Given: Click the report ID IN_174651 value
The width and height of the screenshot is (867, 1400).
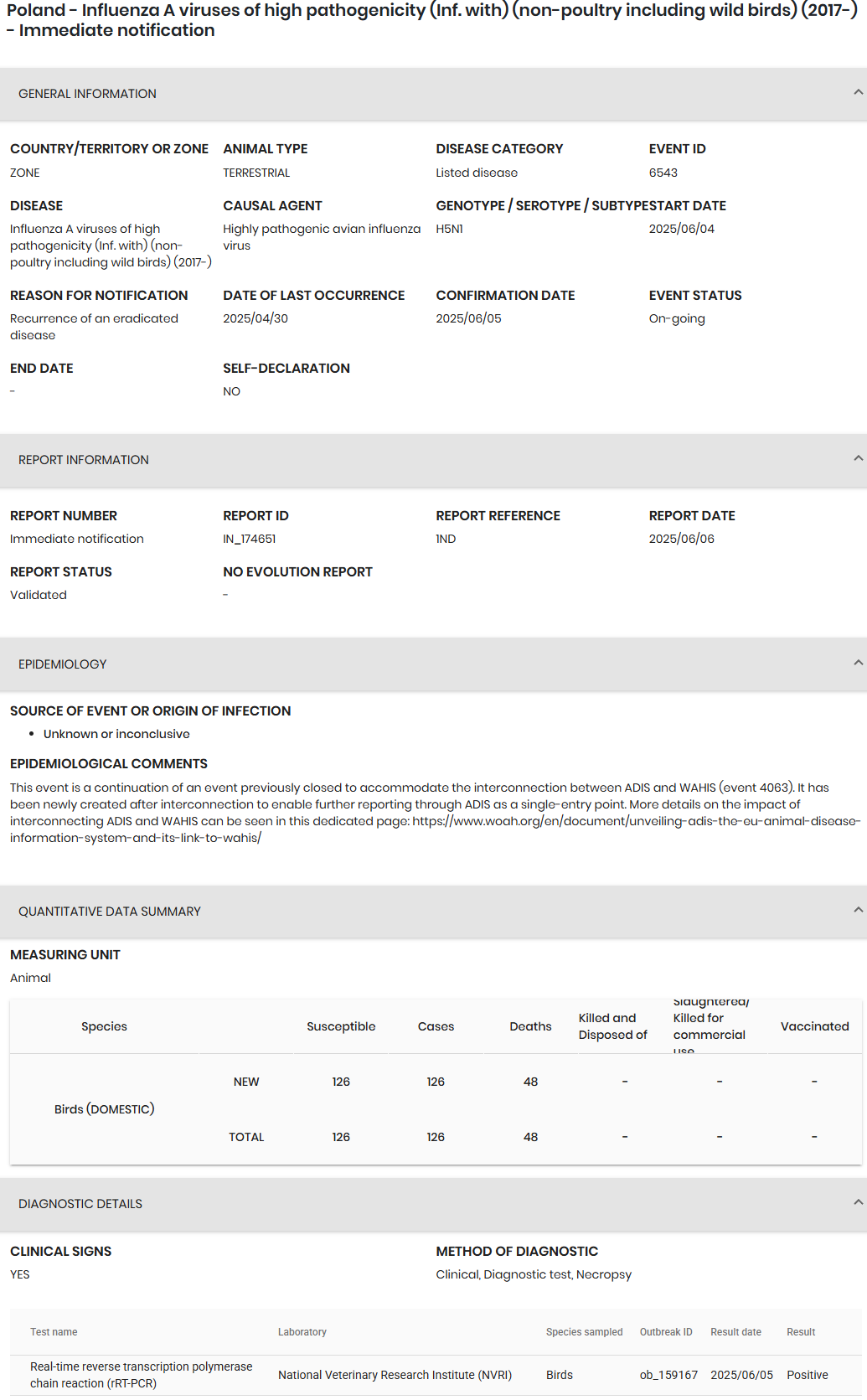Looking at the screenshot, I should point(249,539).
